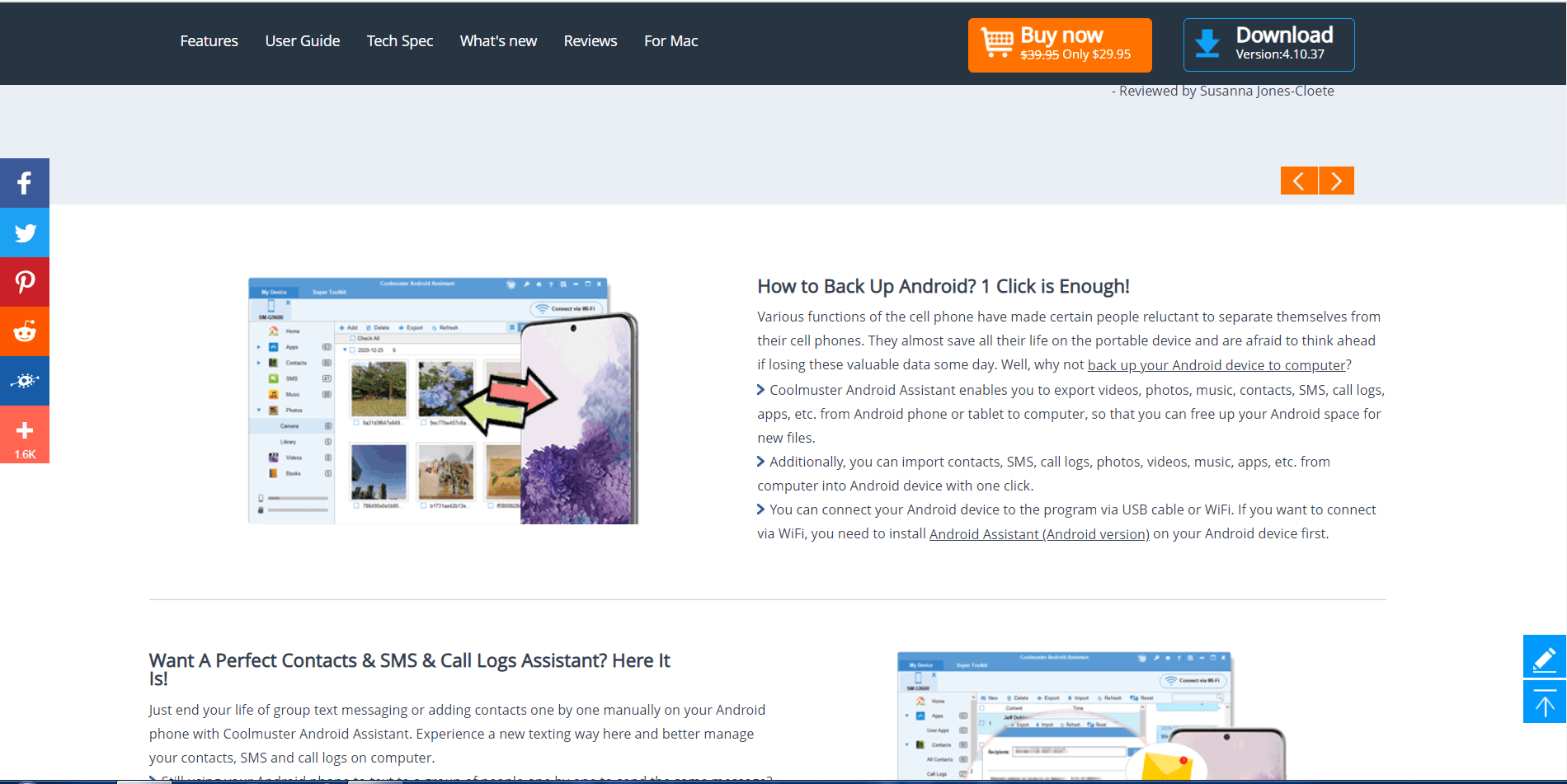
Task: Show next review with right chevron
Action: click(x=1337, y=181)
